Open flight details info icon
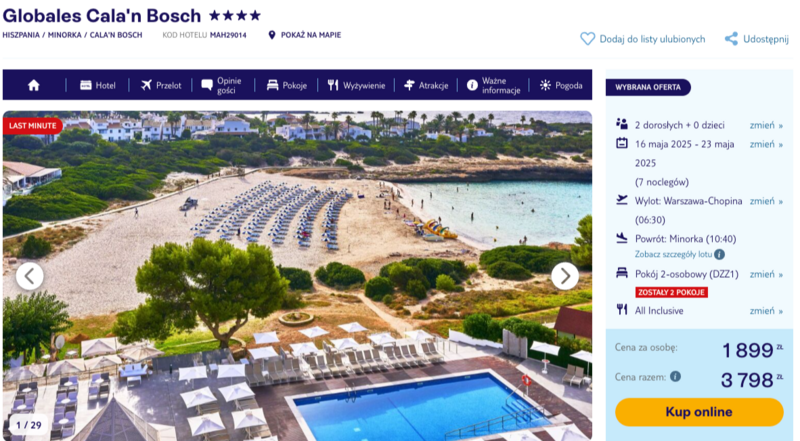The image size is (800, 441). tap(719, 254)
